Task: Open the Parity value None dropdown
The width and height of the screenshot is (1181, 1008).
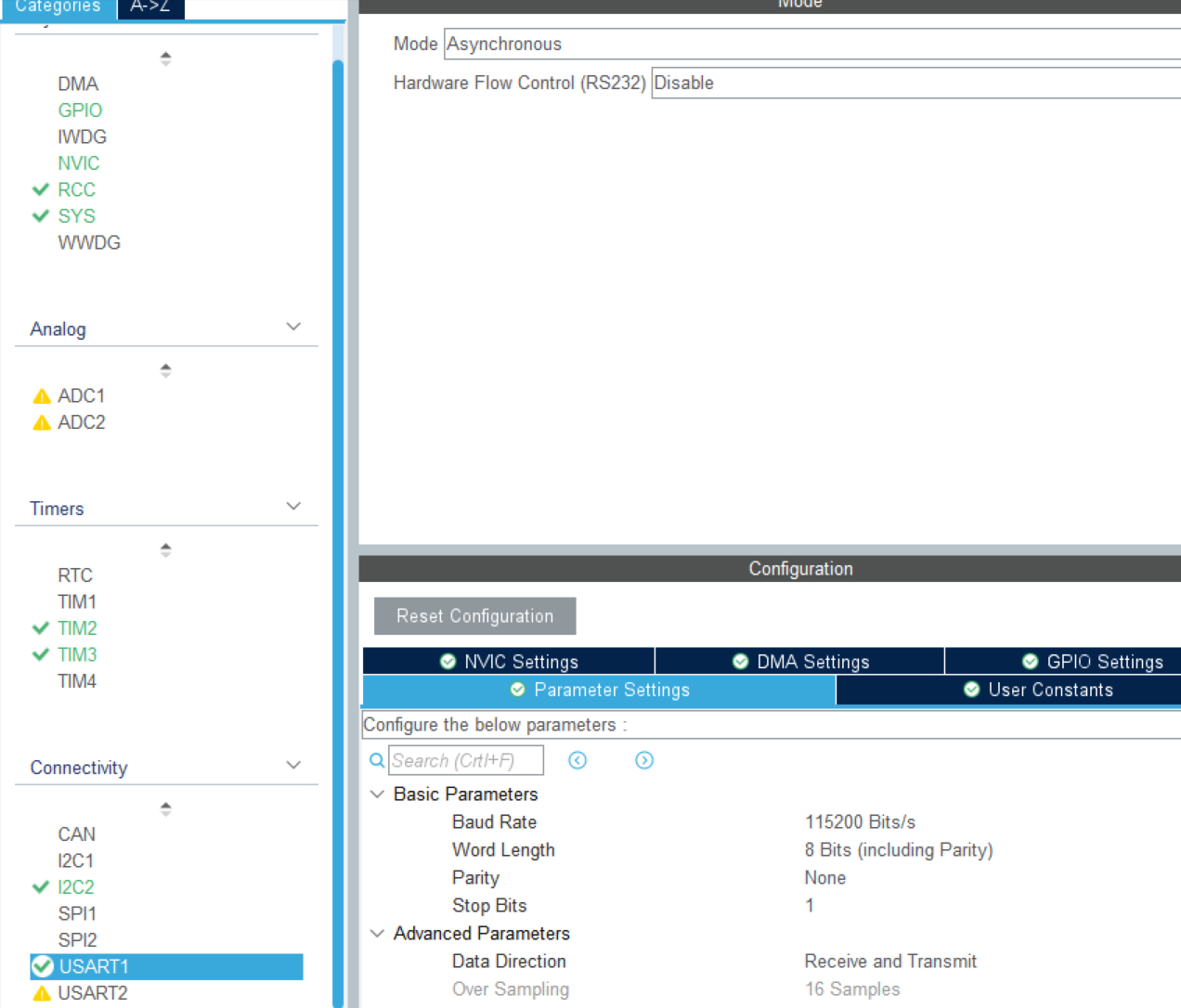Action: pyautogui.click(x=825, y=878)
